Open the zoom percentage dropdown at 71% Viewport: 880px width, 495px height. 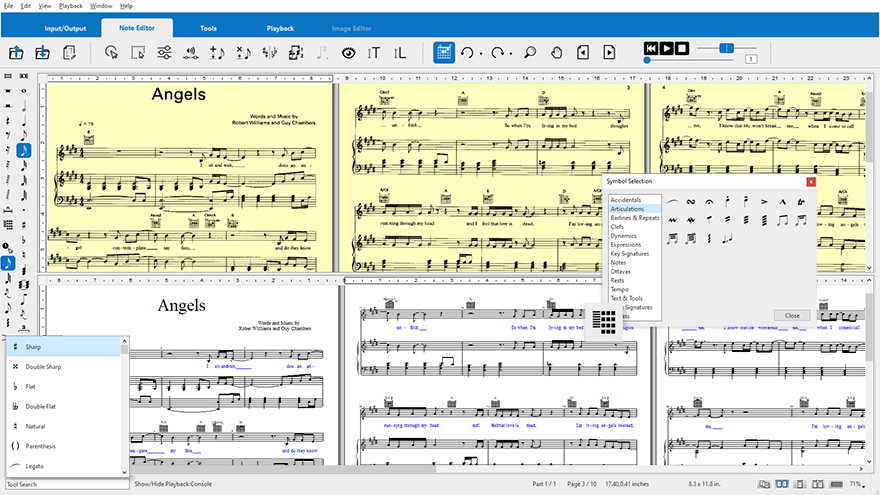(x=864, y=484)
